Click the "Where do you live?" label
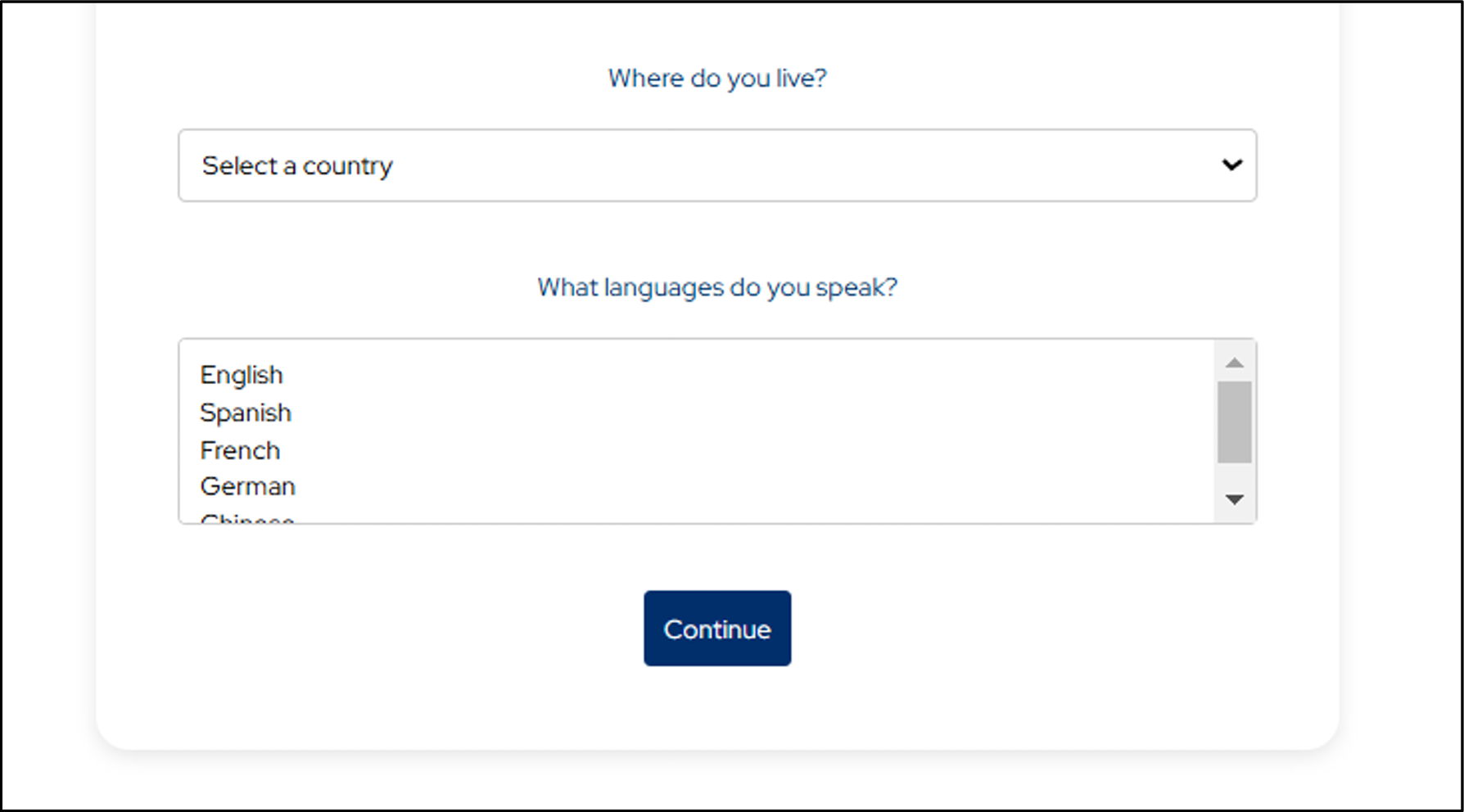 (x=717, y=79)
